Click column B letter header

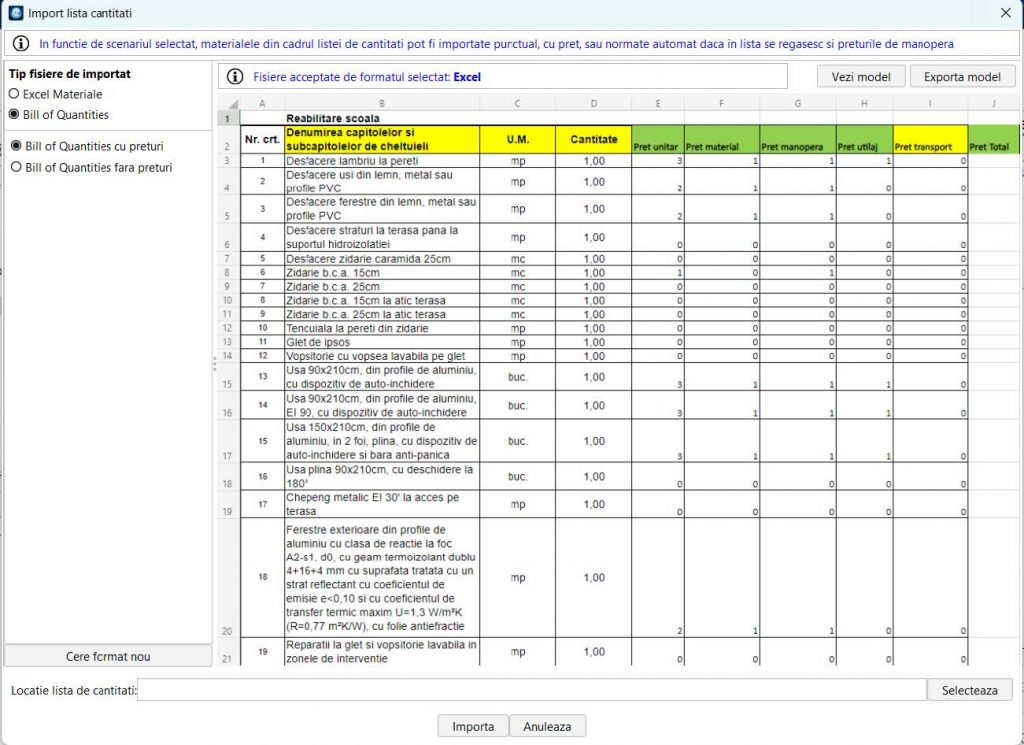pos(382,103)
